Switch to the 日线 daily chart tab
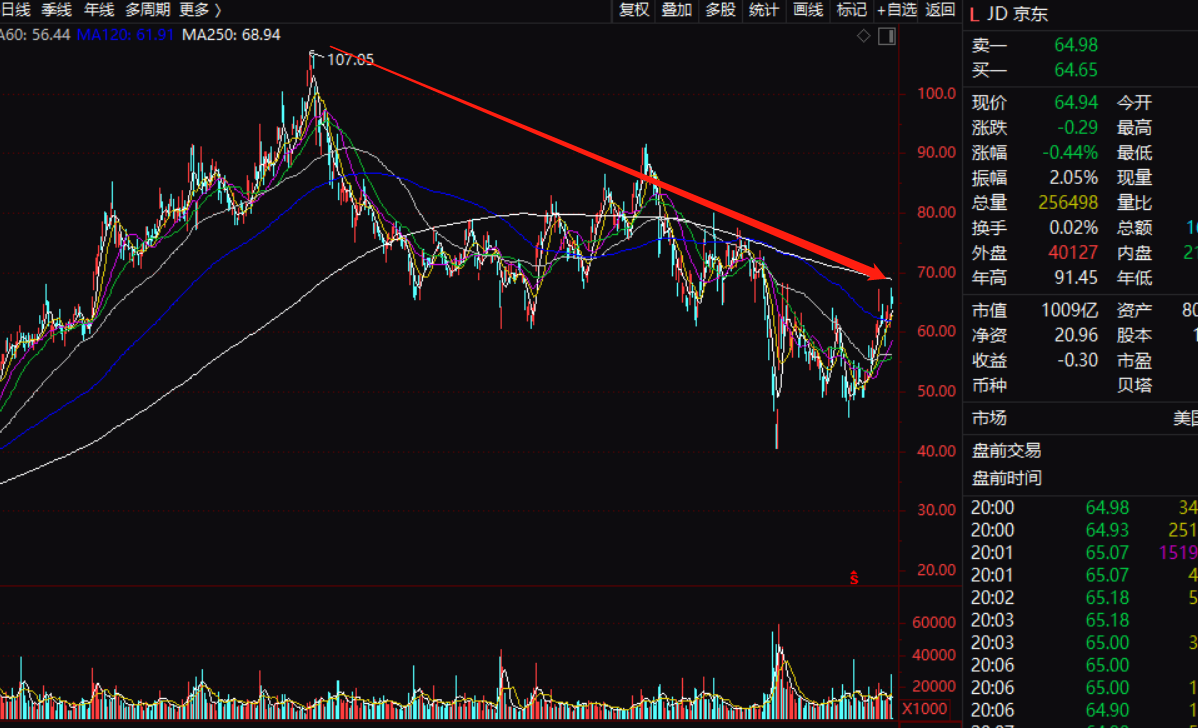This screenshot has height=728, width=1198. tap(15, 10)
